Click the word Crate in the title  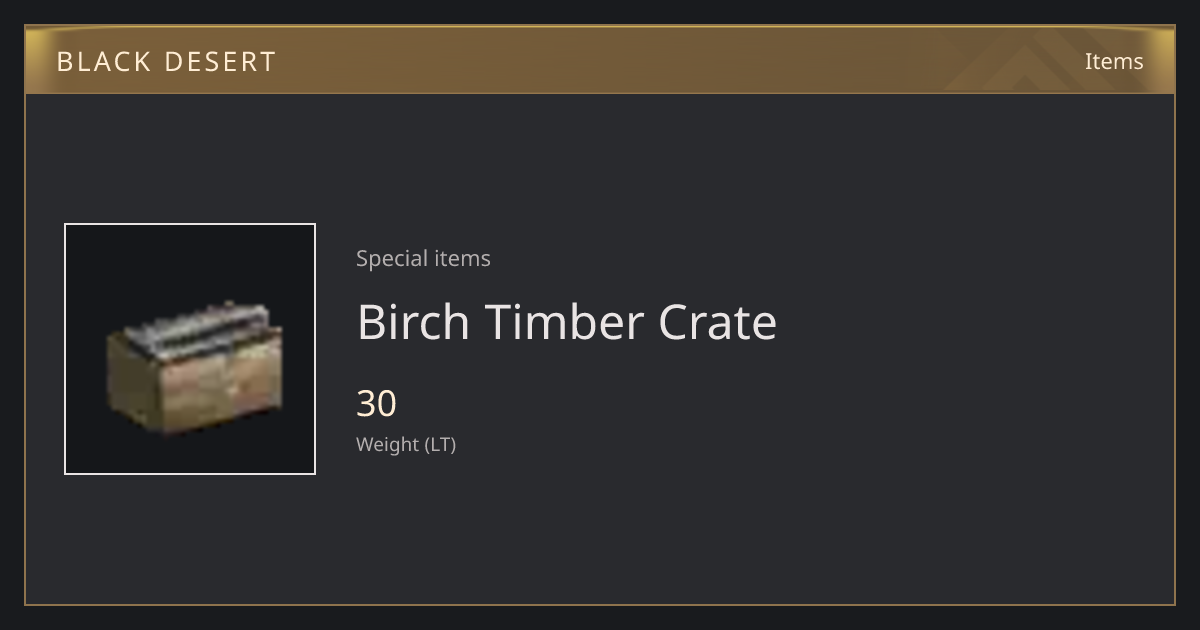point(718,322)
